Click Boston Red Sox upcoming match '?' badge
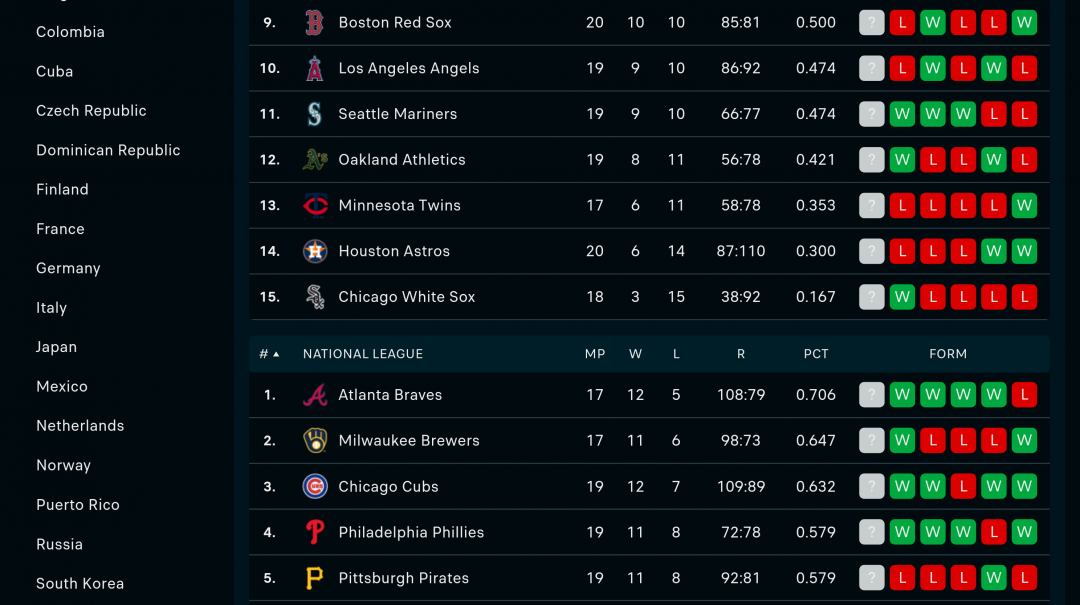 point(872,22)
